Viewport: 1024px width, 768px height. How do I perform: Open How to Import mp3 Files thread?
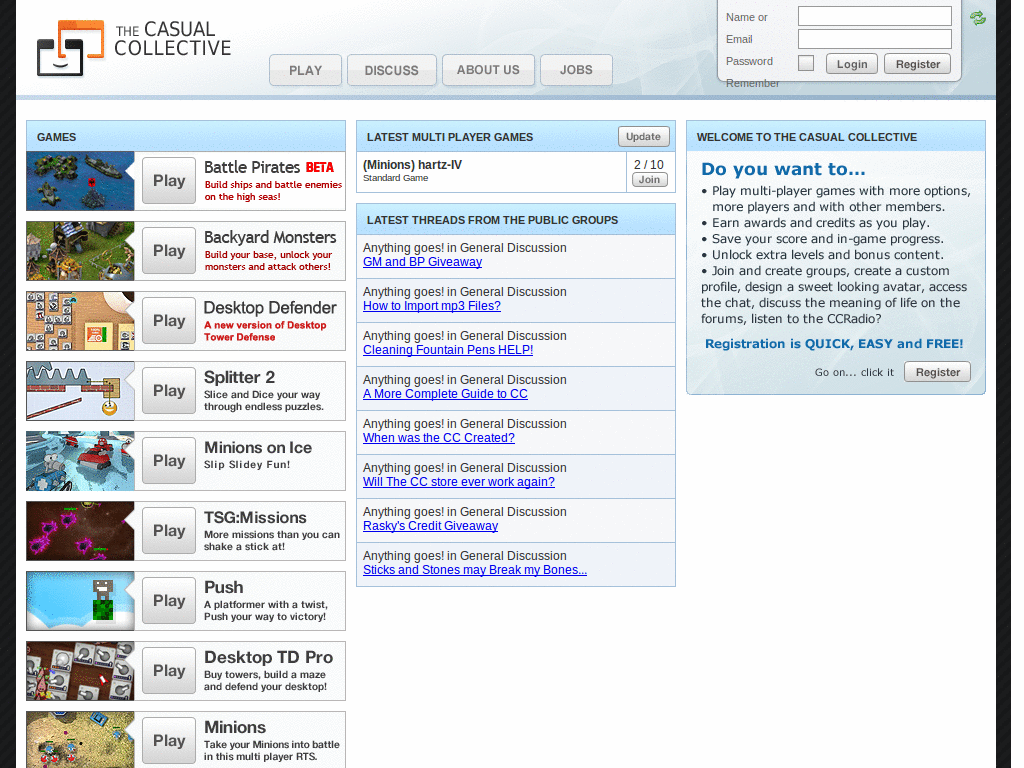pyautogui.click(x=432, y=306)
